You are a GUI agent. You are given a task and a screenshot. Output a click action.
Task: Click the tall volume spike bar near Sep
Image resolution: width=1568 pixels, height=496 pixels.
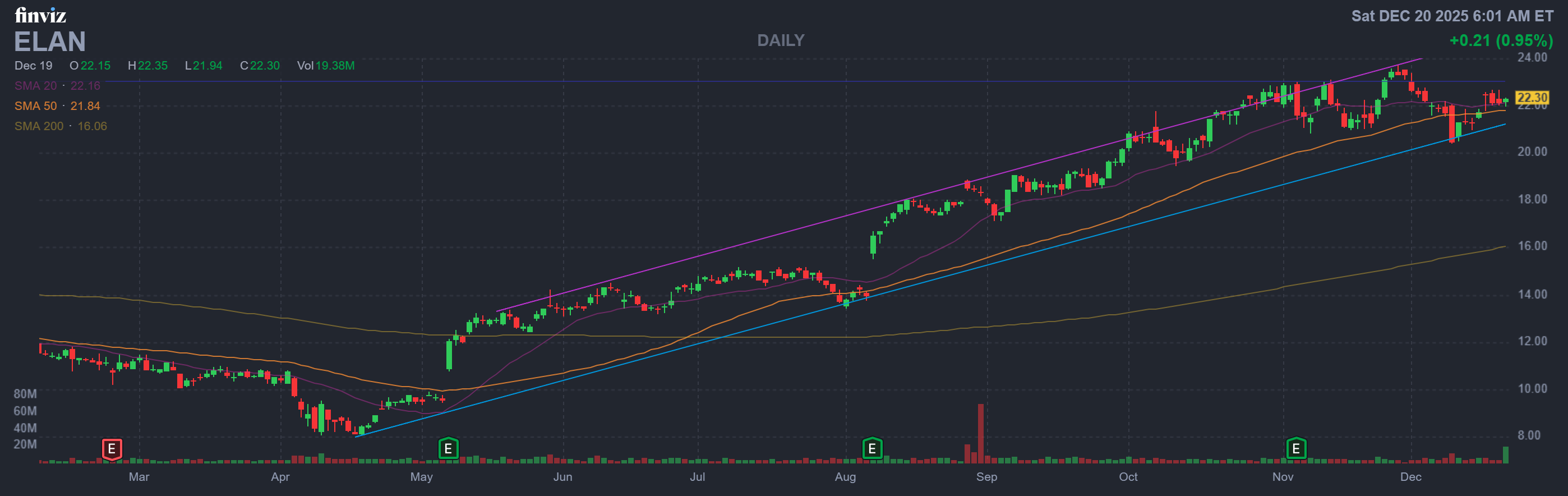tap(981, 433)
